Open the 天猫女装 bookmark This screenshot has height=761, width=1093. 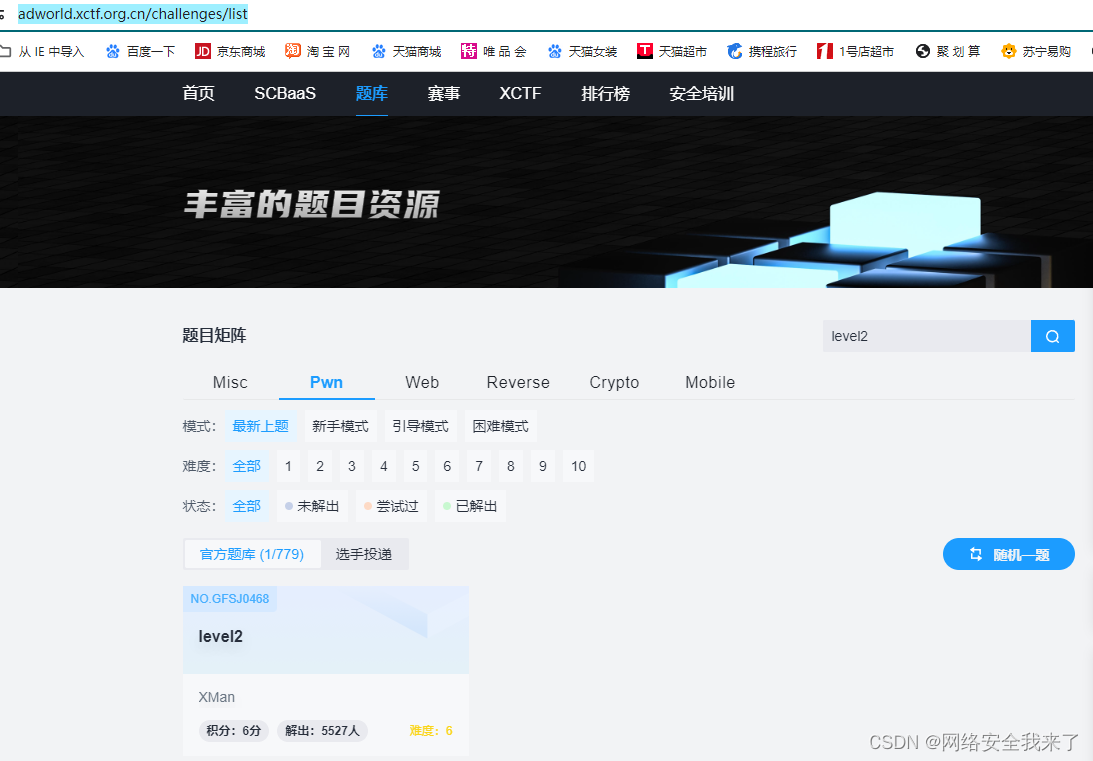582,52
